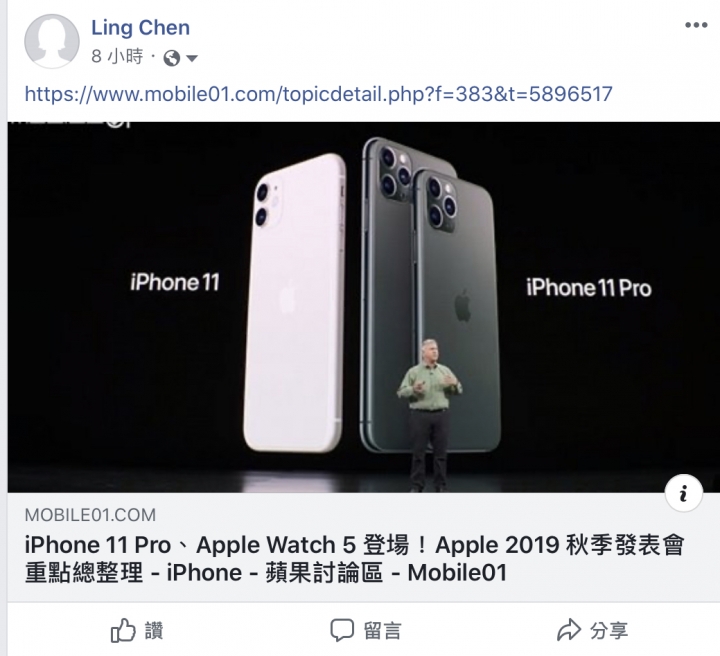
Task: Click the info "i" icon on the preview
Action: pos(684,493)
